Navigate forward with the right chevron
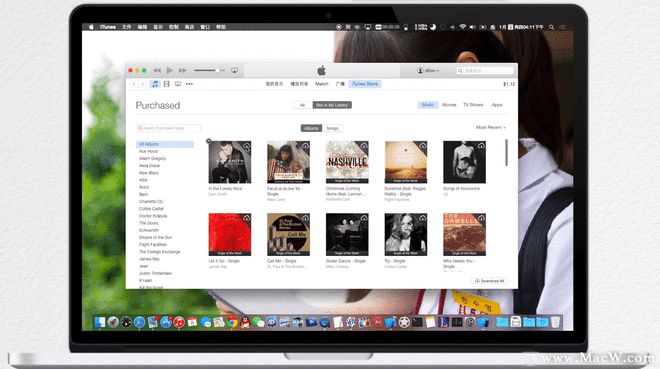The width and height of the screenshot is (660, 369). tap(142, 84)
